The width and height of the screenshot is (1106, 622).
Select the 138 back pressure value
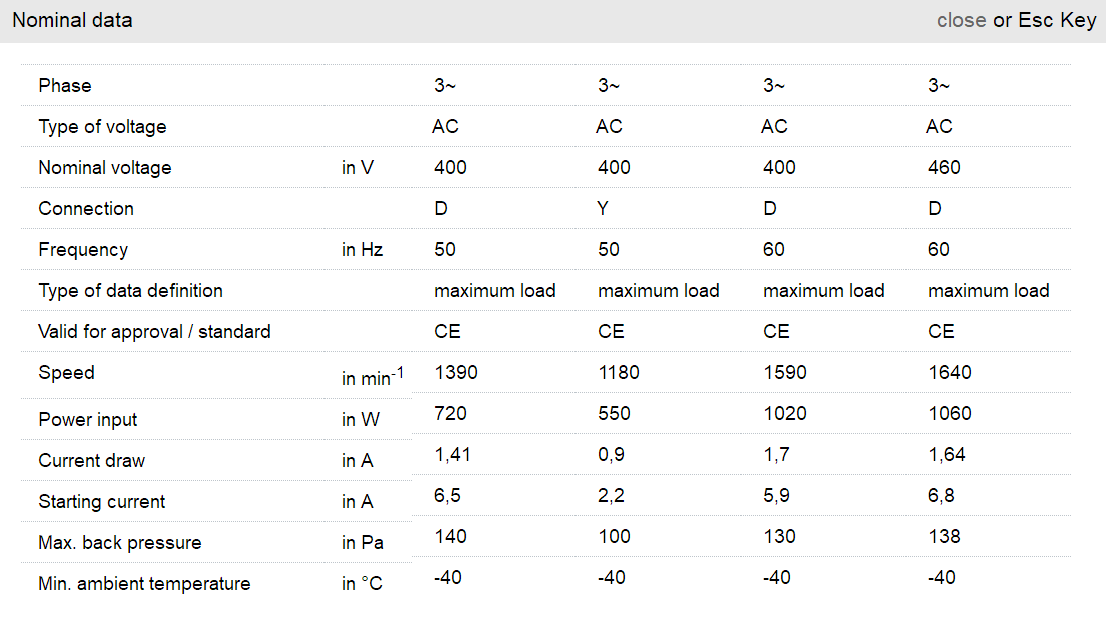coord(944,537)
